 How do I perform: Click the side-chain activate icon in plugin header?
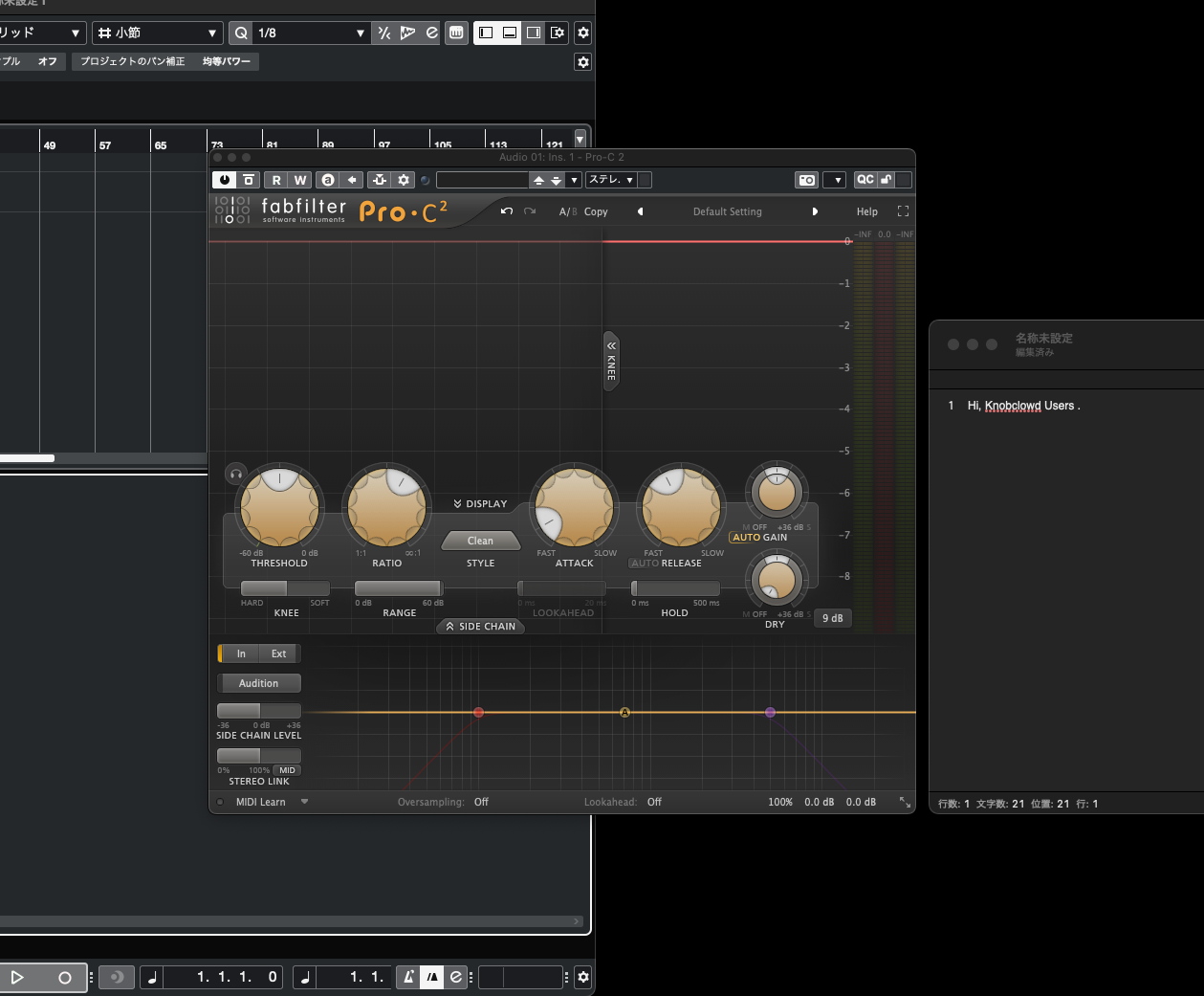(x=380, y=180)
